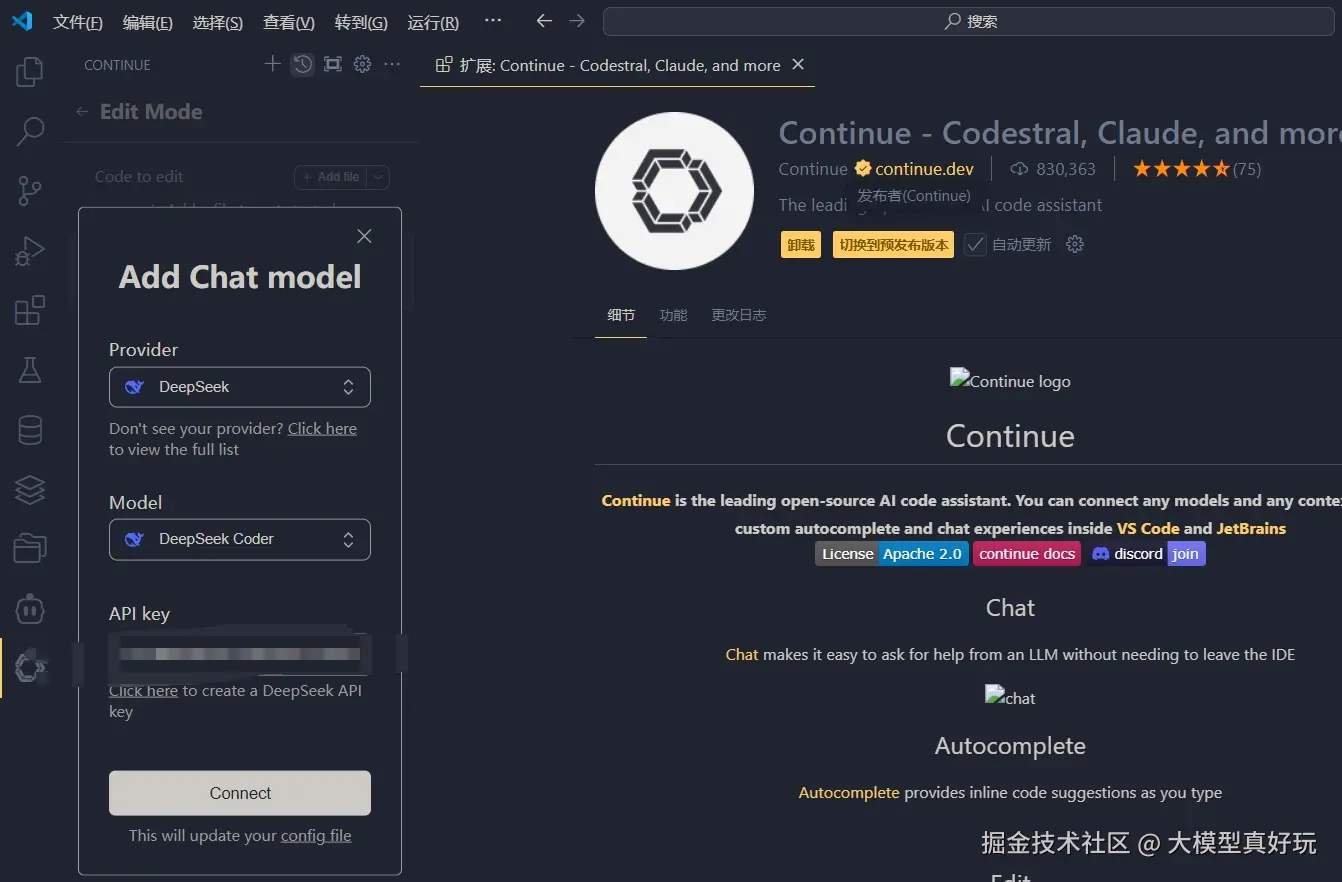Open the Search view in activity bar
The width and height of the screenshot is (1342, 882).
(30, 131)
